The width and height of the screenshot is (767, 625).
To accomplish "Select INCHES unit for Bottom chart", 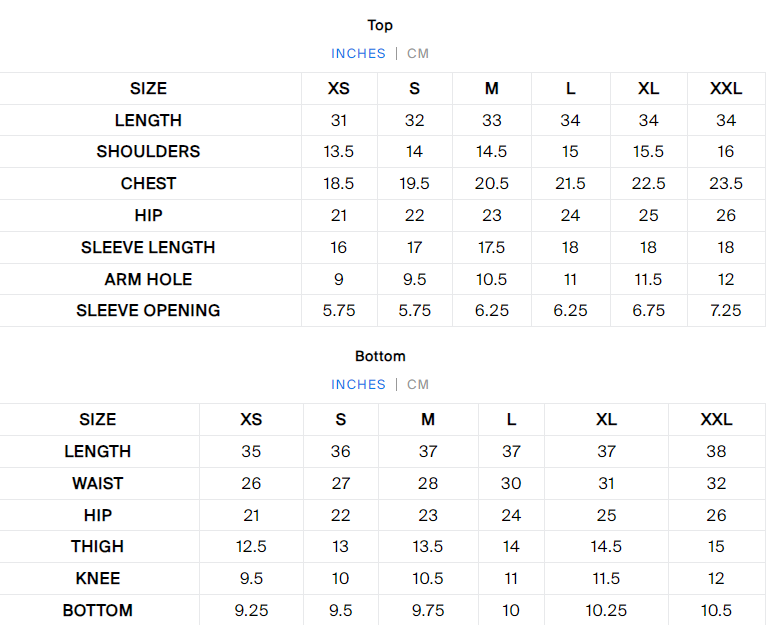I will tap(358, 384).
